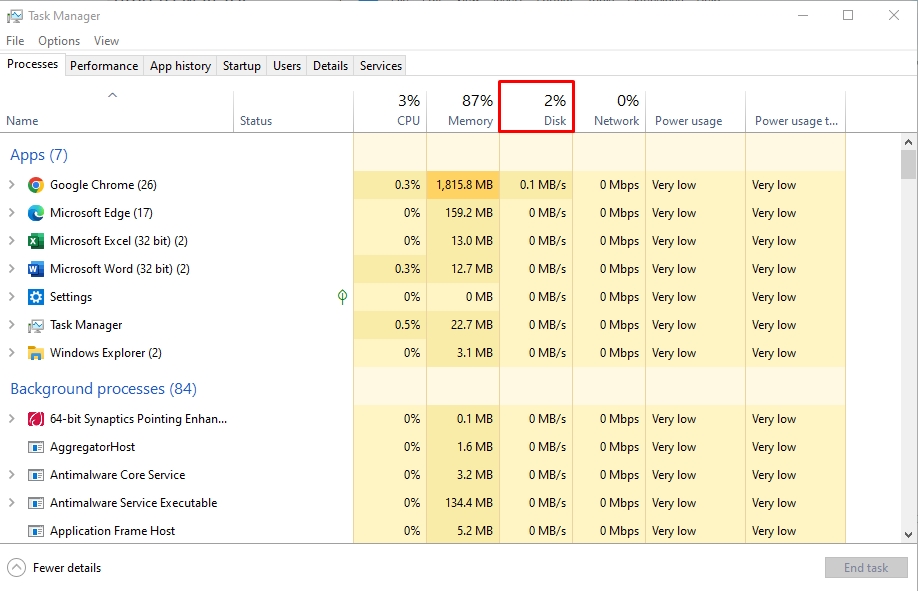
Task: Select the Processes tab
Action: click(32, 64)
